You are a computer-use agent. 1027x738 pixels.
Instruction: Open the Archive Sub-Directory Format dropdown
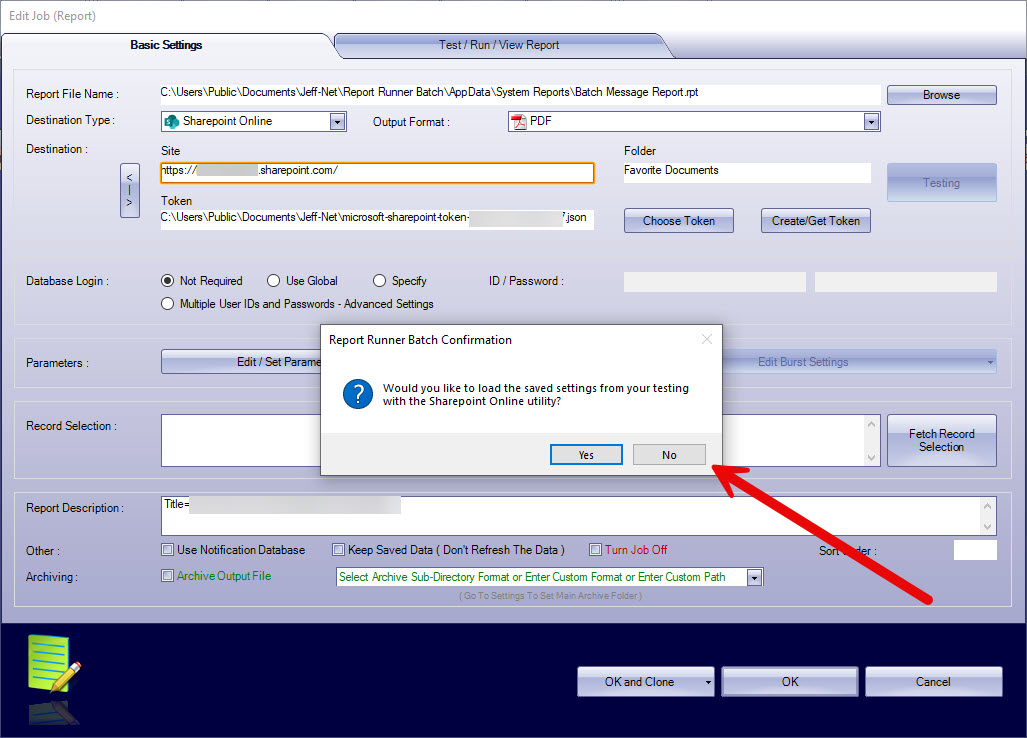coord(754,577)
